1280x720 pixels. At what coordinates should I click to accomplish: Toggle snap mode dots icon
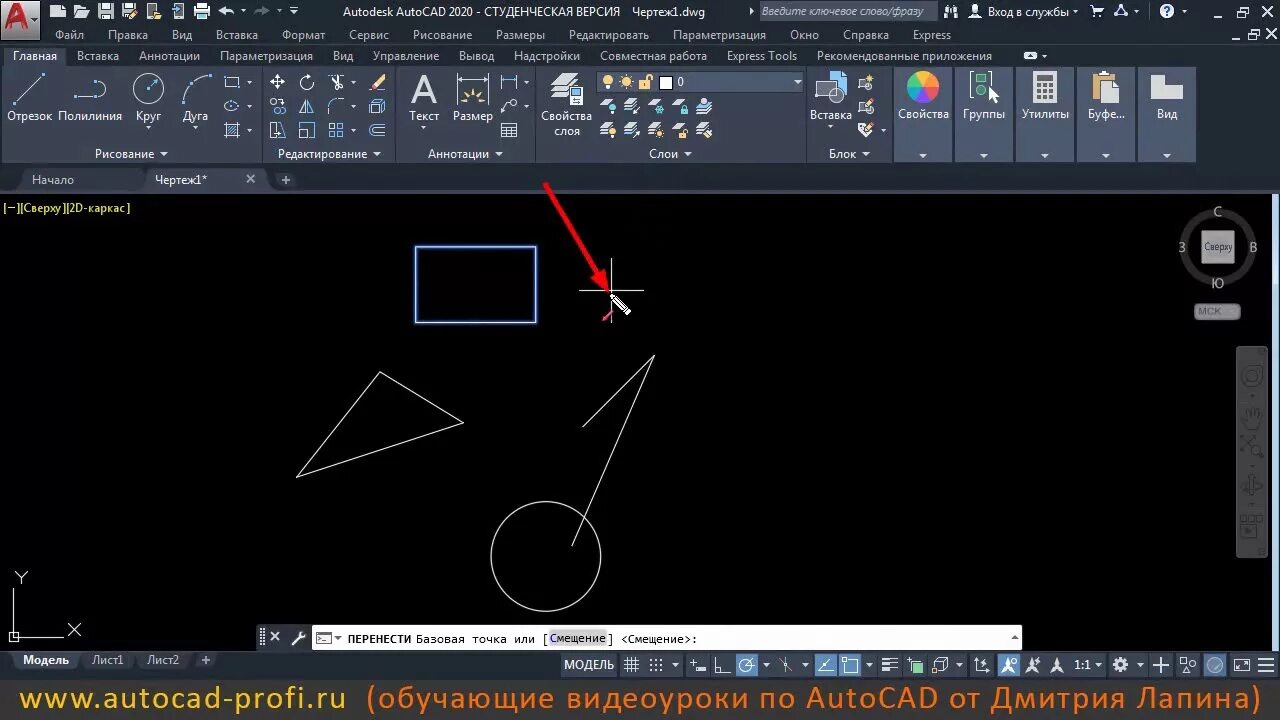[656, 665]
